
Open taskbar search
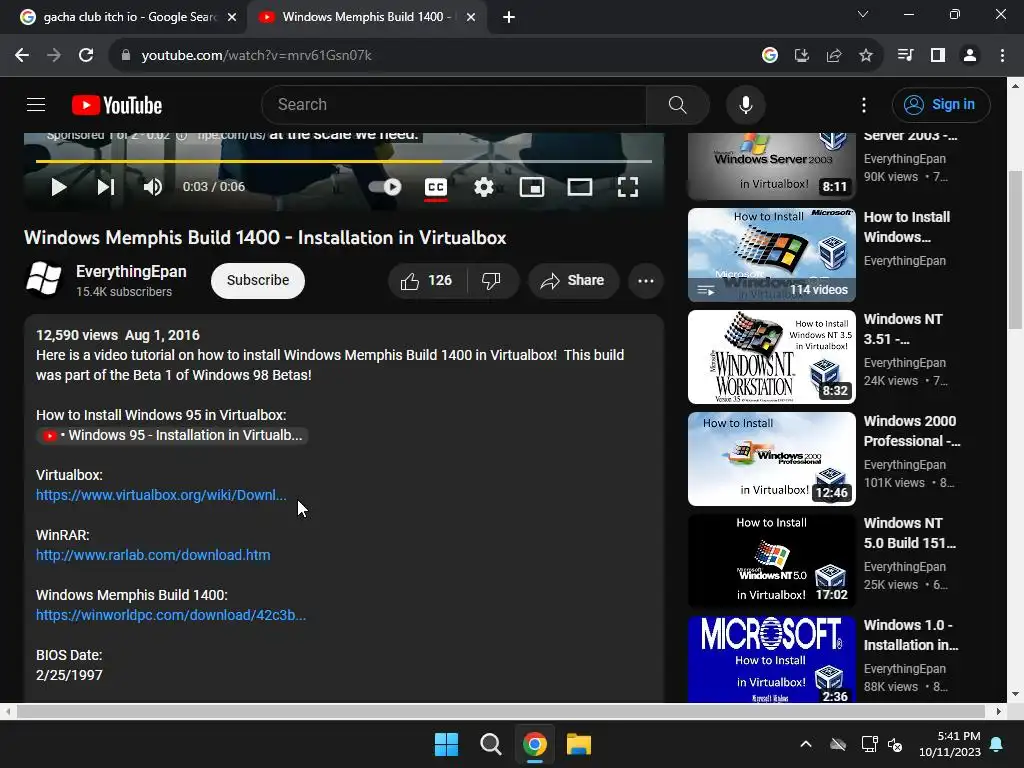pos(490,744)
